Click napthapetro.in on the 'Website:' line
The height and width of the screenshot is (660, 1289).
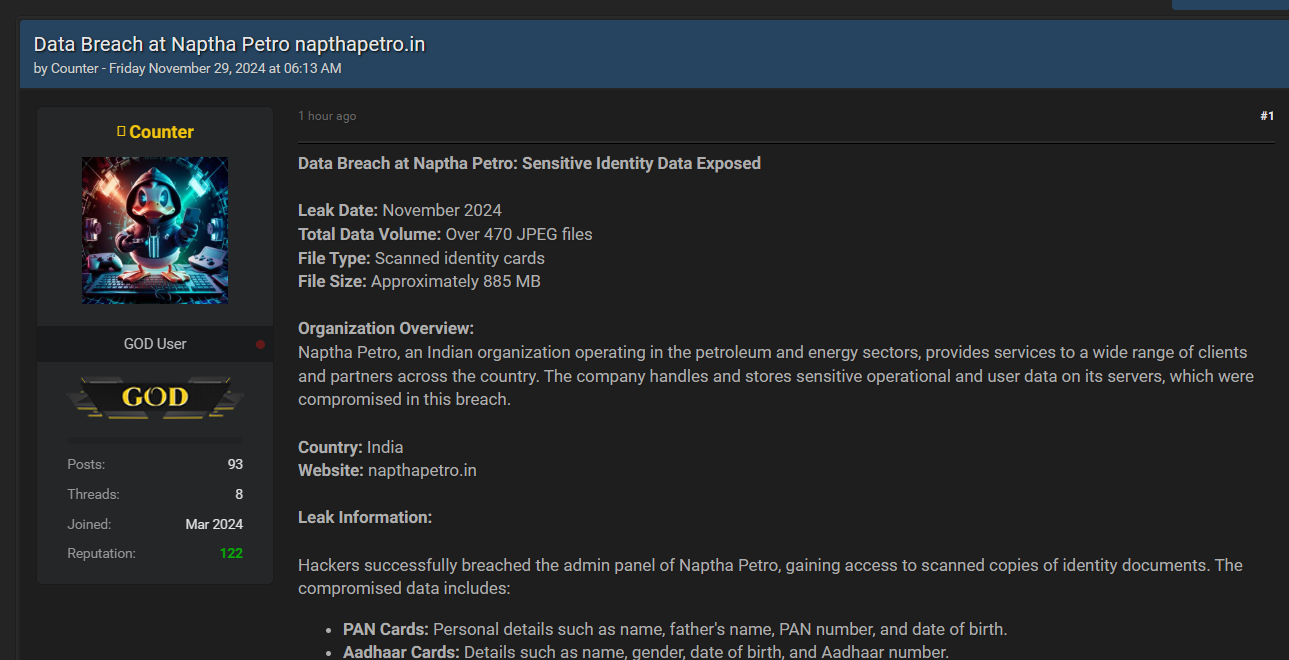[422, 470]
